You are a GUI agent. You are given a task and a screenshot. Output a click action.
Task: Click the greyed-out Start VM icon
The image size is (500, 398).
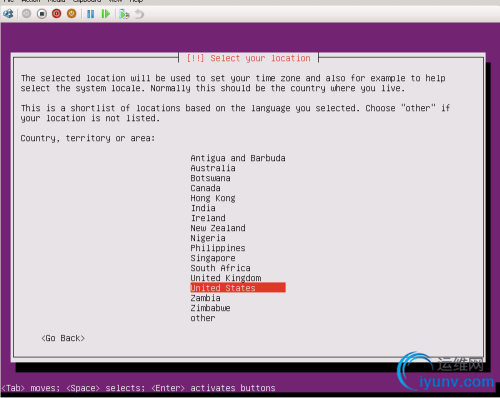[x=26, y=14]
